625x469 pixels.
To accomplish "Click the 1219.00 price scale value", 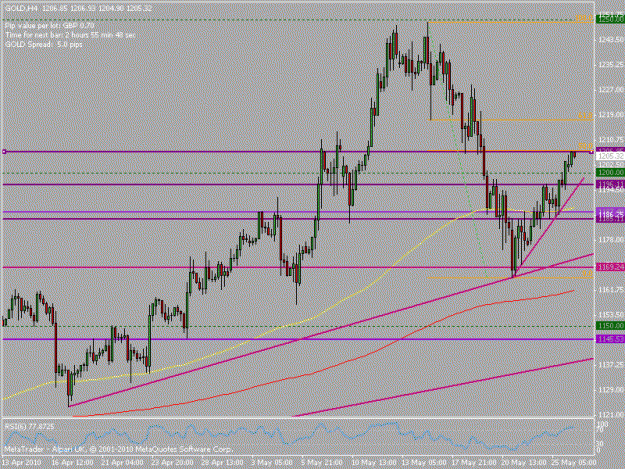I will pyautogui.click(x=611, y=114).
